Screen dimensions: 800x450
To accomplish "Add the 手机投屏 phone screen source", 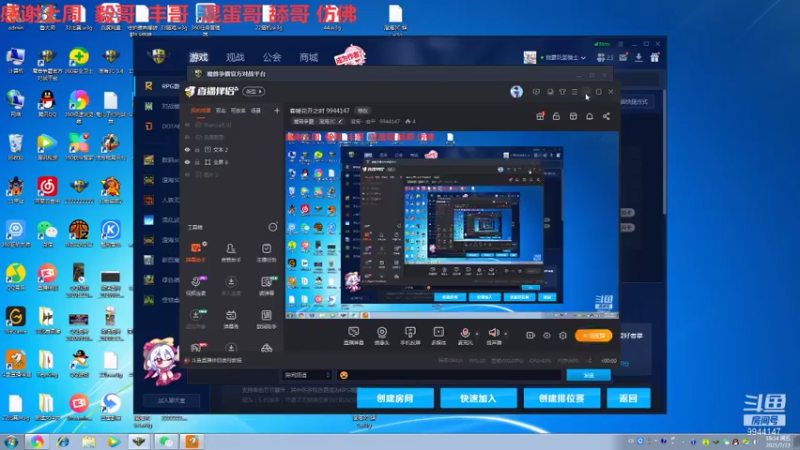I will point(410,336).
